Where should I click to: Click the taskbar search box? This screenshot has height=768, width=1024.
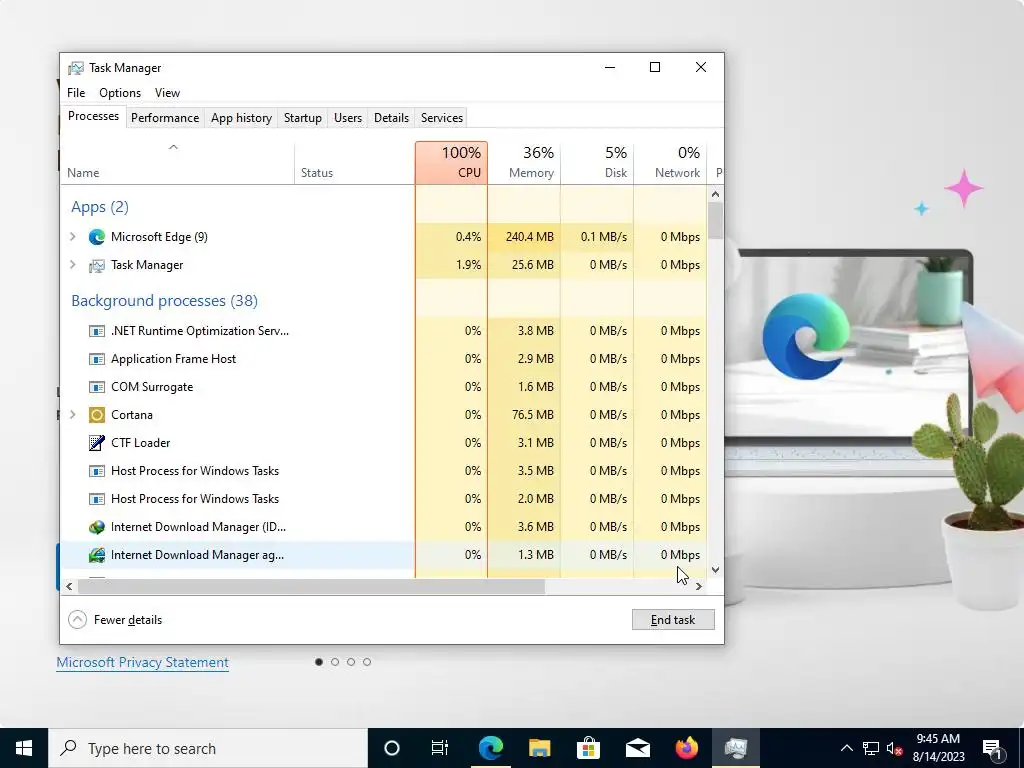click(x=208, y=748)
